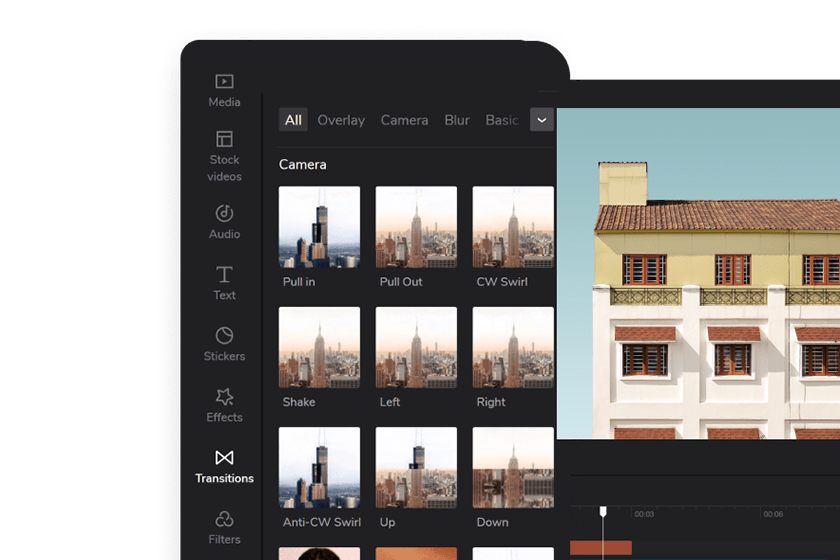Open the Stock videos sidebar icon

pyautogui.click(x=224, y=140)
